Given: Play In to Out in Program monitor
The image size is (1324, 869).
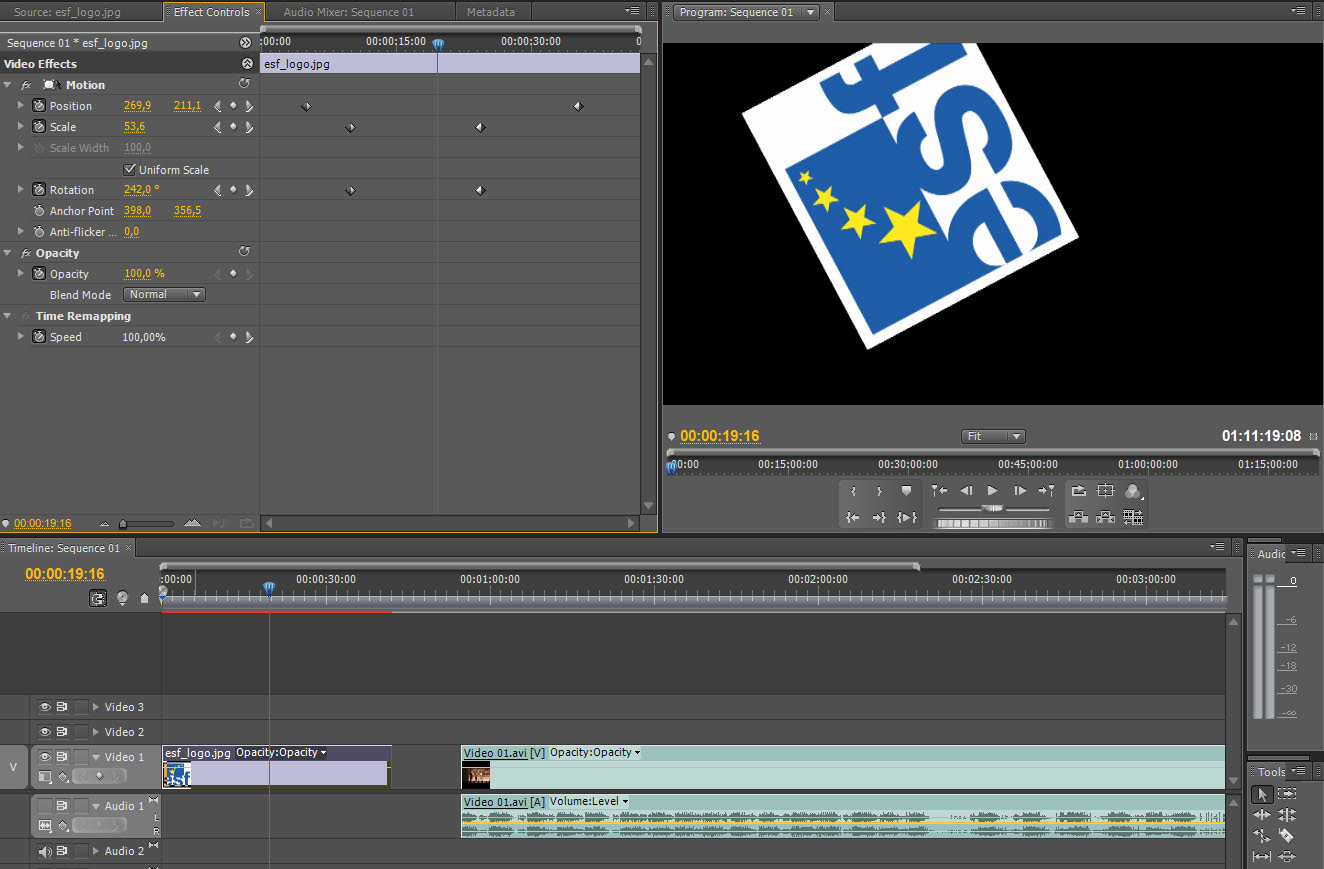Looking at the screenshot, I should click(x=906, y=517).
